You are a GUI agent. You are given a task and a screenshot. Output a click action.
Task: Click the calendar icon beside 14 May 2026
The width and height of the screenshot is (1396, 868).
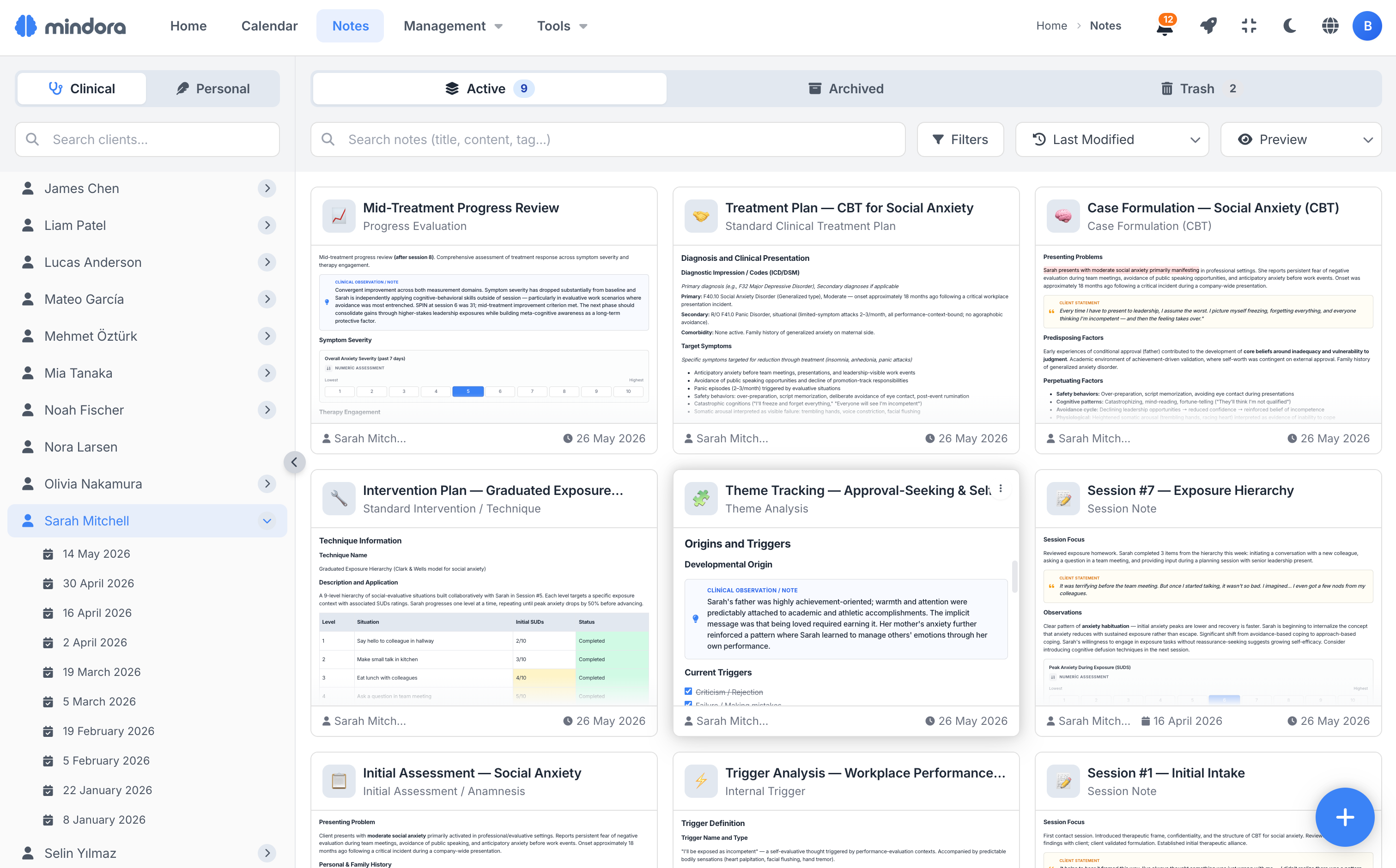click(x=48, y=554)
